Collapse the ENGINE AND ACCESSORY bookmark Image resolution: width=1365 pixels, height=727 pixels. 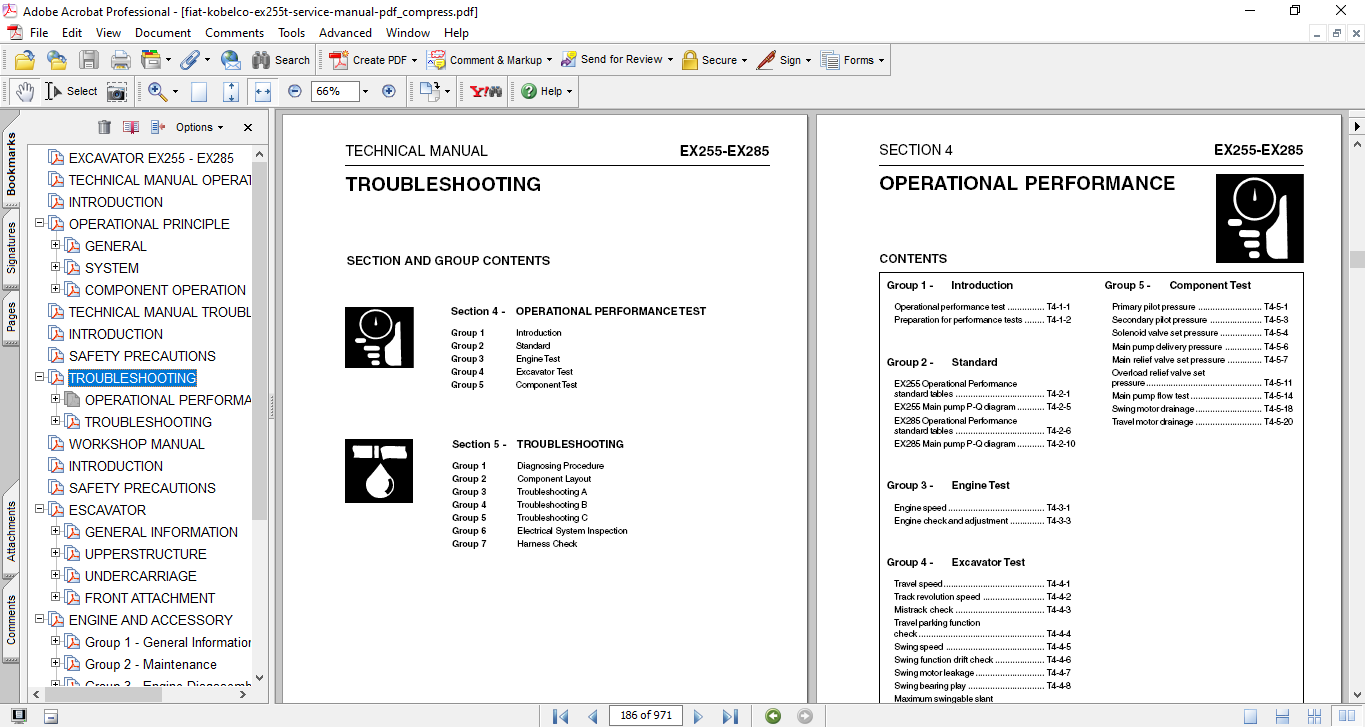click(x=40, y=620)
